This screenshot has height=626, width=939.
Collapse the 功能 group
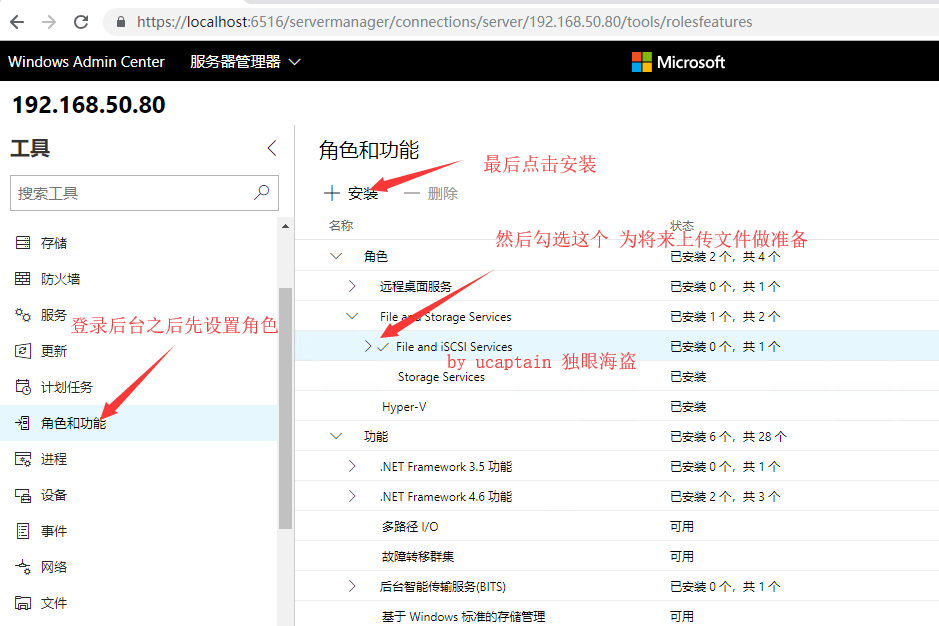click(336, 436)
